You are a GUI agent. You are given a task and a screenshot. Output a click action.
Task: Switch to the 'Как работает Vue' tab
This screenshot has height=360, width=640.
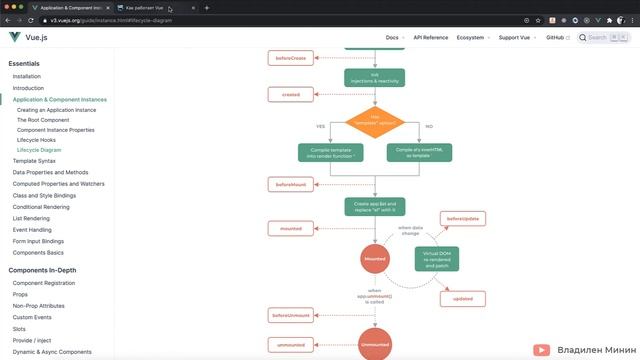click(x=155, y=8)
